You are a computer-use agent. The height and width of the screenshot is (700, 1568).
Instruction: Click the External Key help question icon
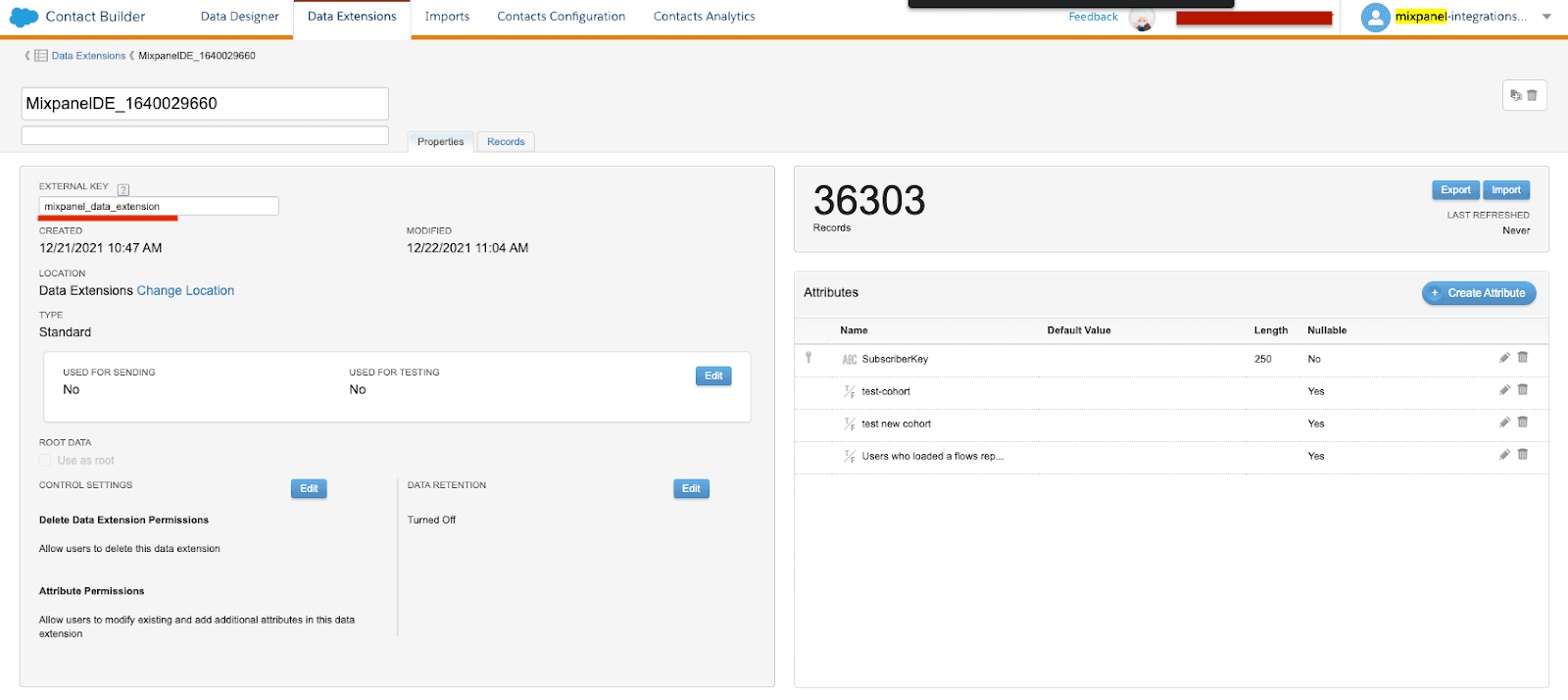(123, 189)
